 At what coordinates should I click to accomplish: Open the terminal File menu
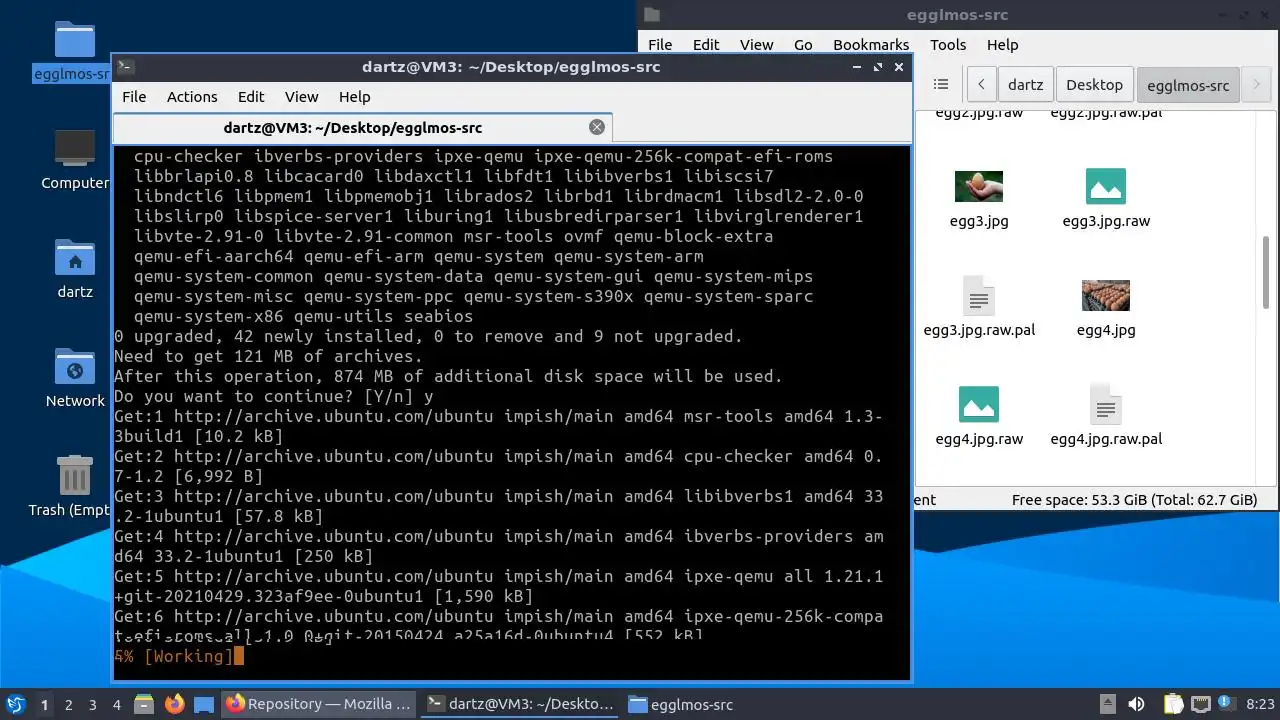pos(134,97)
